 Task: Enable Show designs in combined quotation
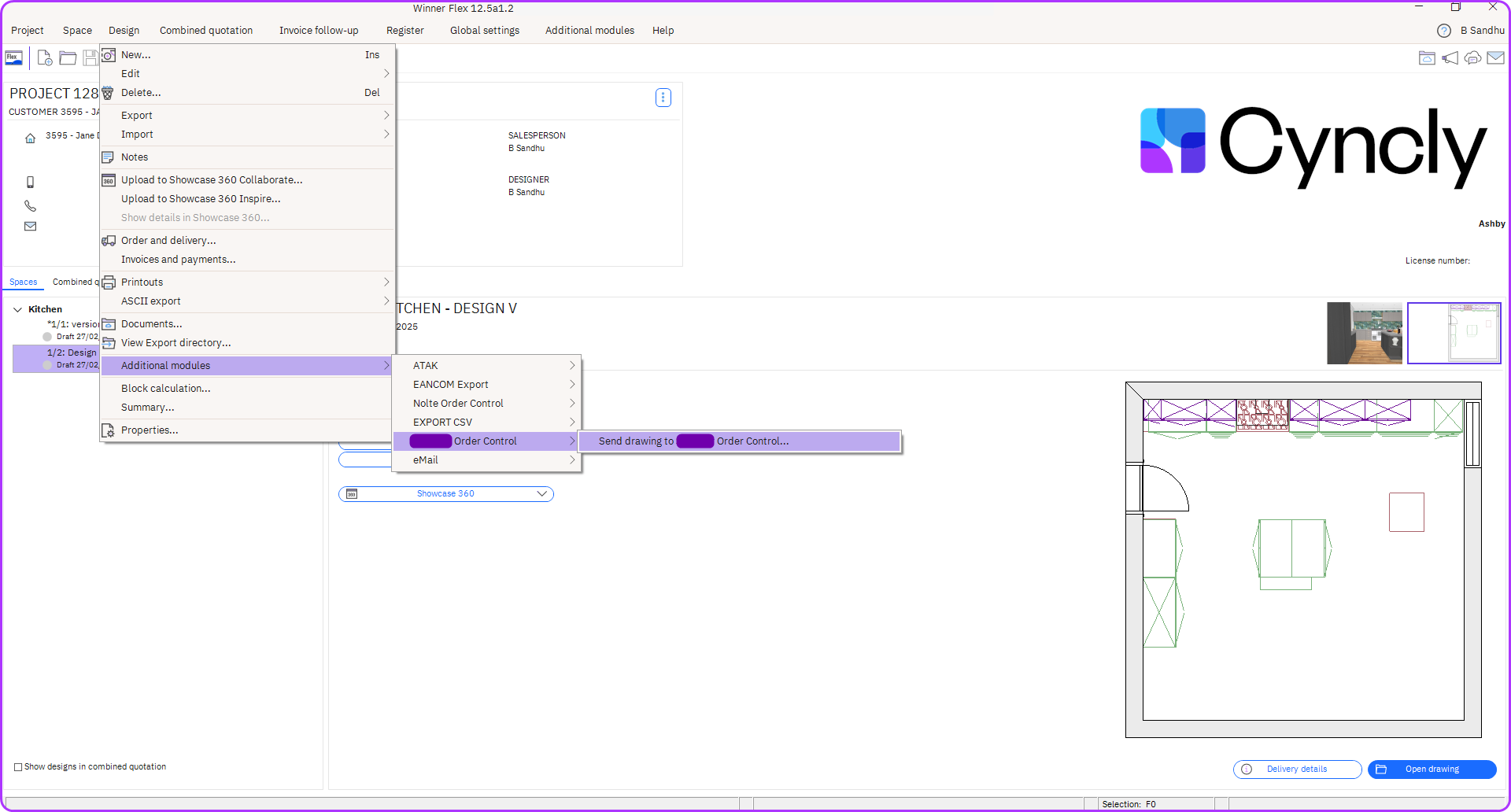coord(18,767)
